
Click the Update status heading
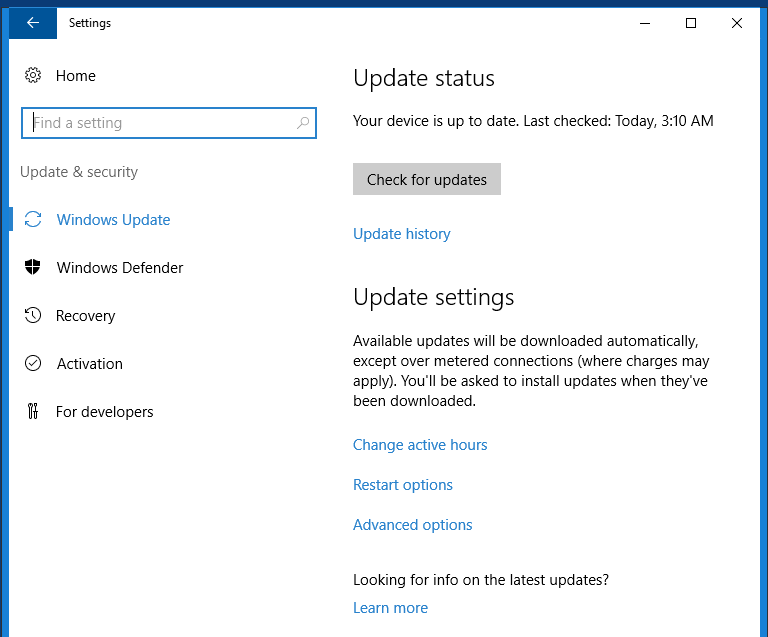coord(424,78)
